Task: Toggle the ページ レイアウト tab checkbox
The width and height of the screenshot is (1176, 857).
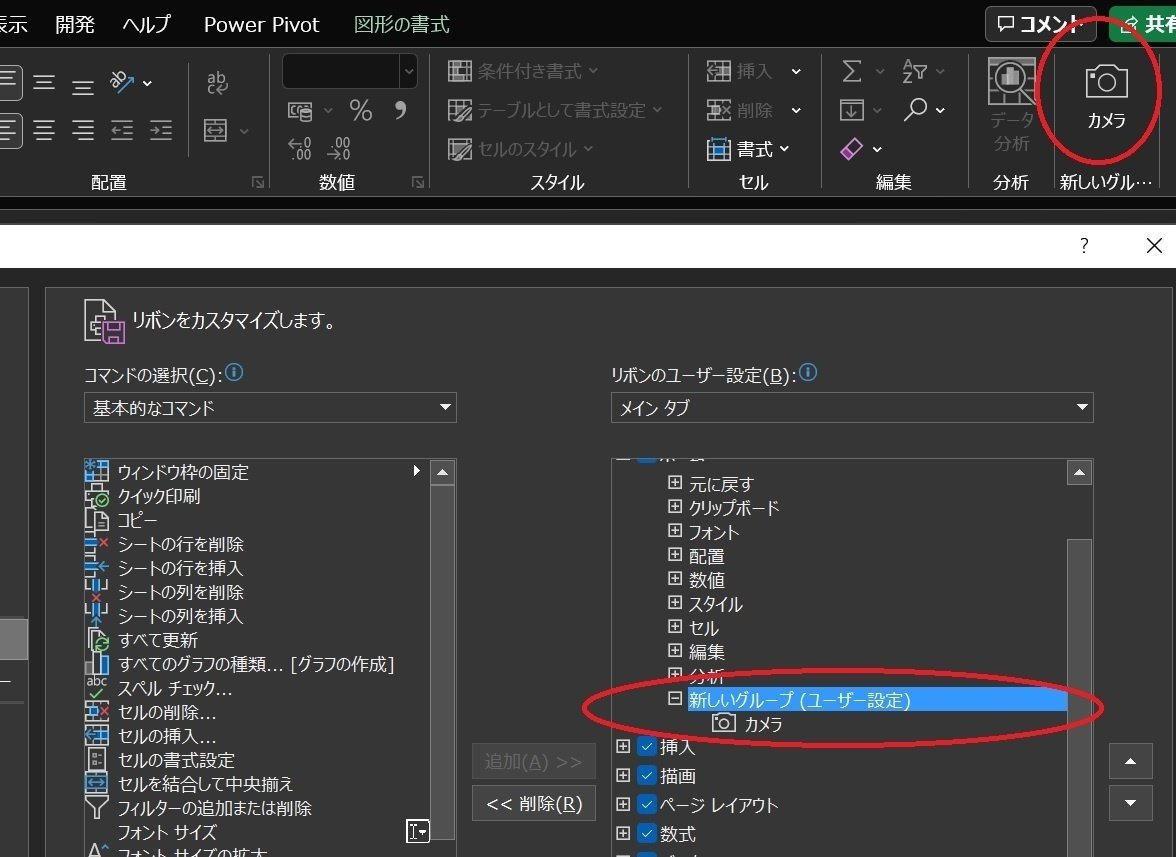Action: [646, 805]
